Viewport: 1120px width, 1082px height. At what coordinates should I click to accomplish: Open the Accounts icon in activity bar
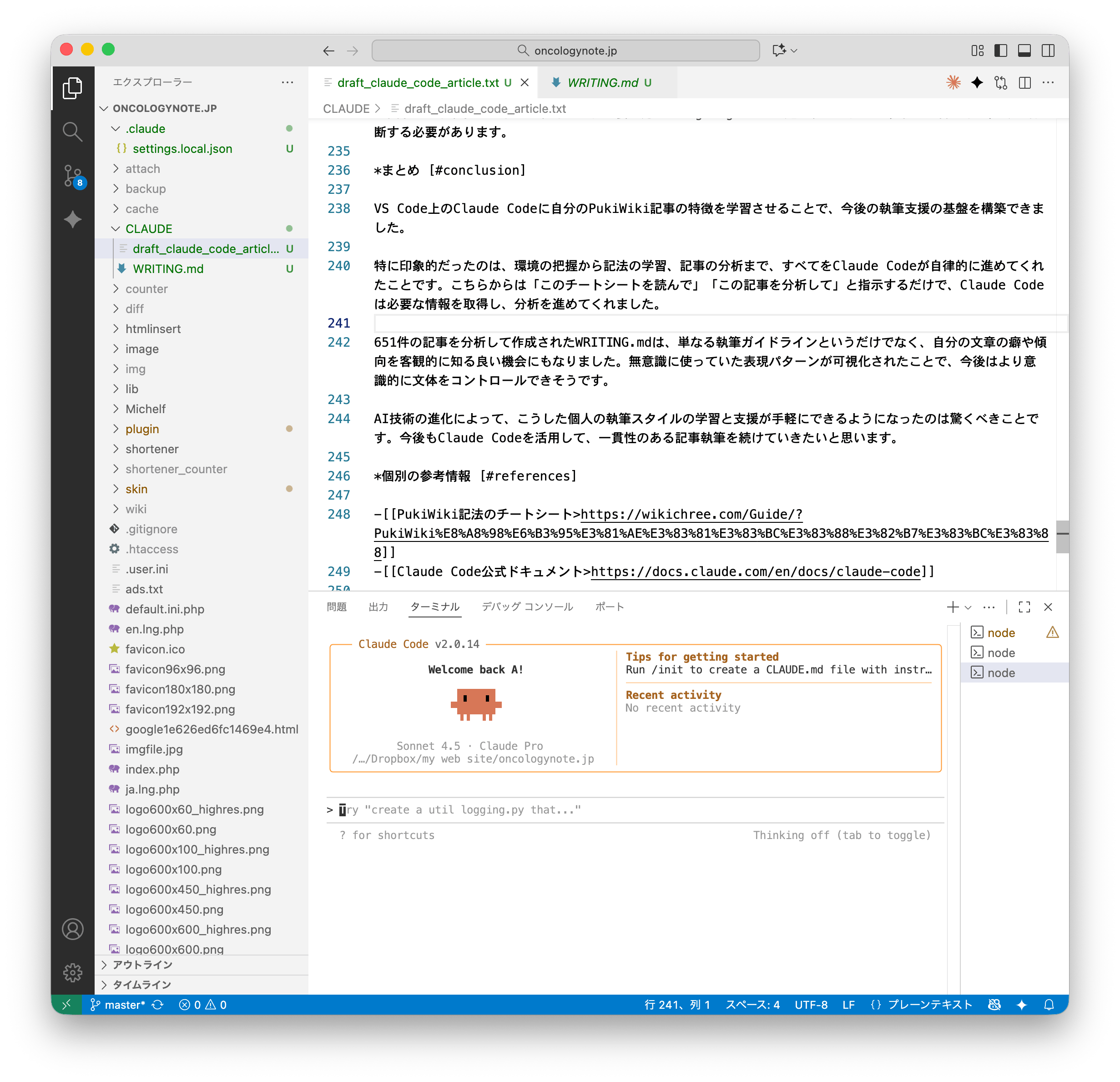coord(73,929)
